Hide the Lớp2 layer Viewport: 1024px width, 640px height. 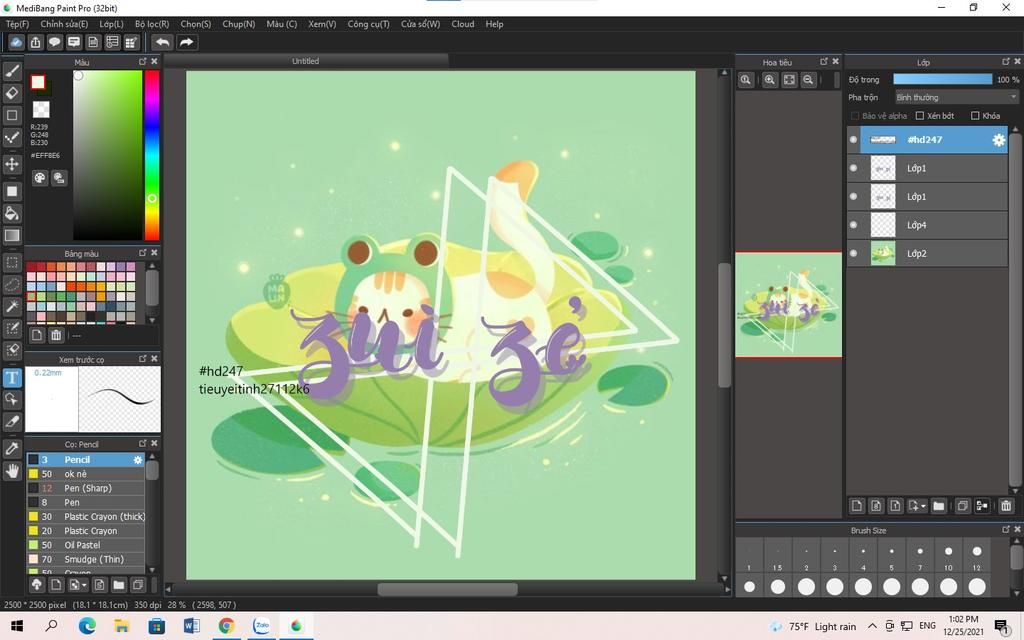click(x=853, y=253)
